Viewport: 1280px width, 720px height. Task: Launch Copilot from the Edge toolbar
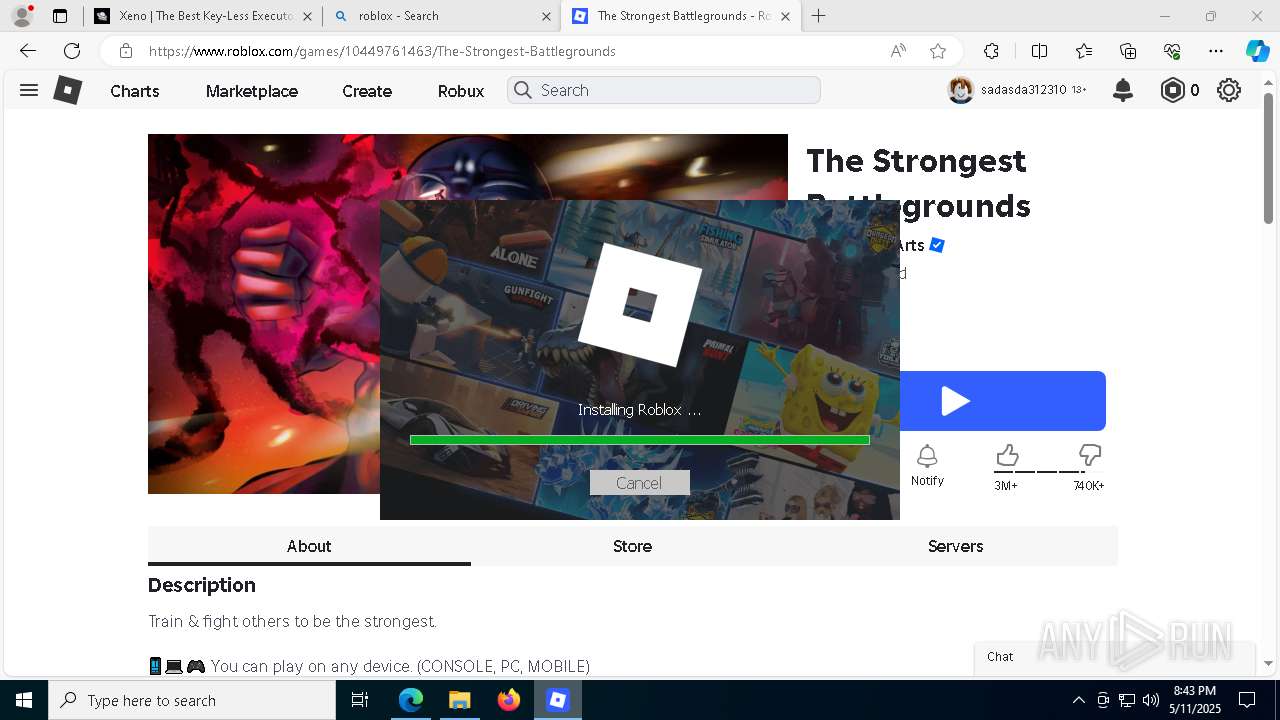coord(1257,51)
